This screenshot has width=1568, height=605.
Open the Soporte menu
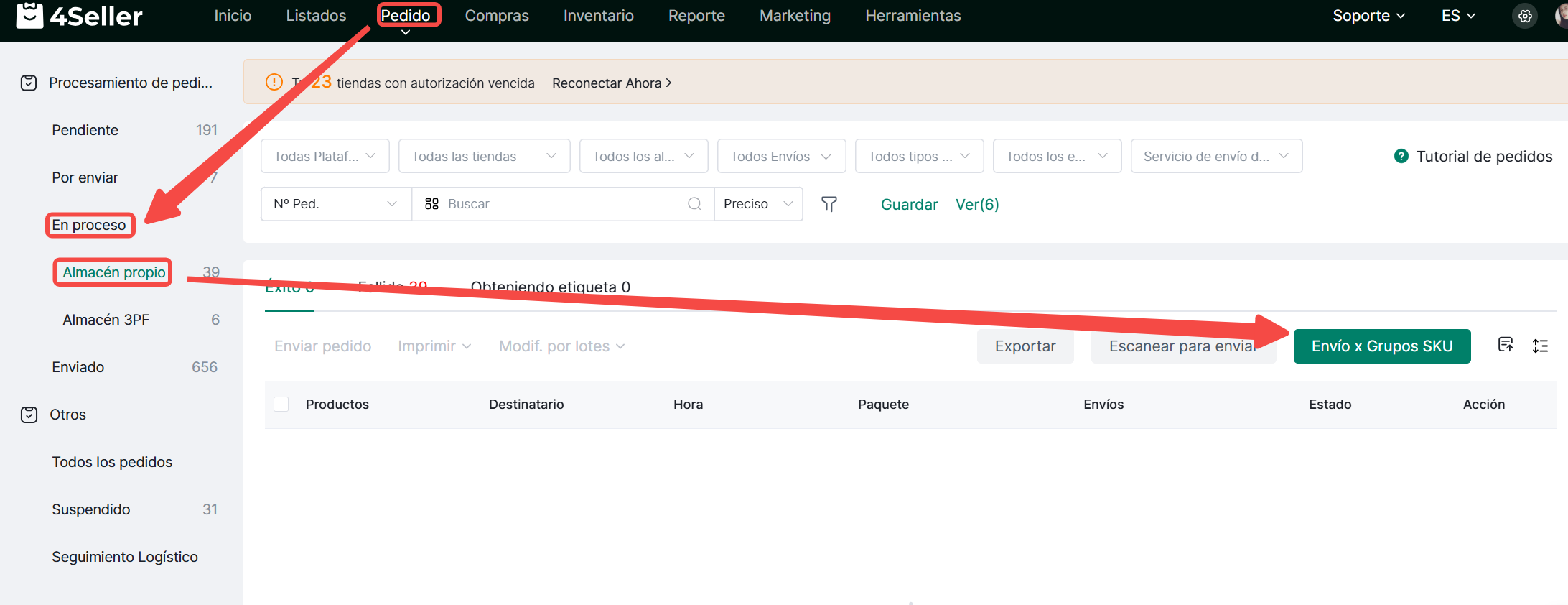1368,16
